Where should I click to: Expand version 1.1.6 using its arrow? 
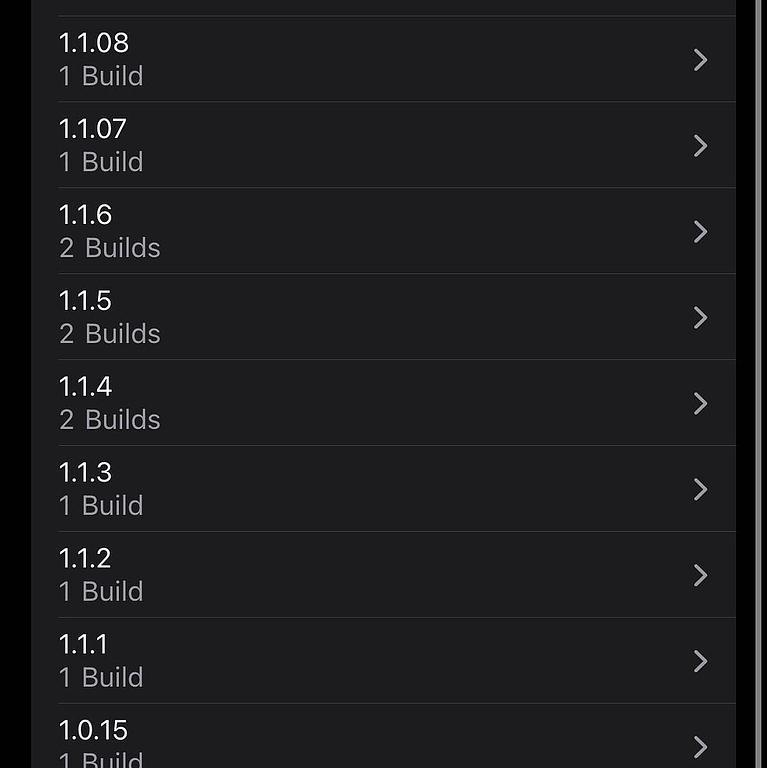click(701, 232)
